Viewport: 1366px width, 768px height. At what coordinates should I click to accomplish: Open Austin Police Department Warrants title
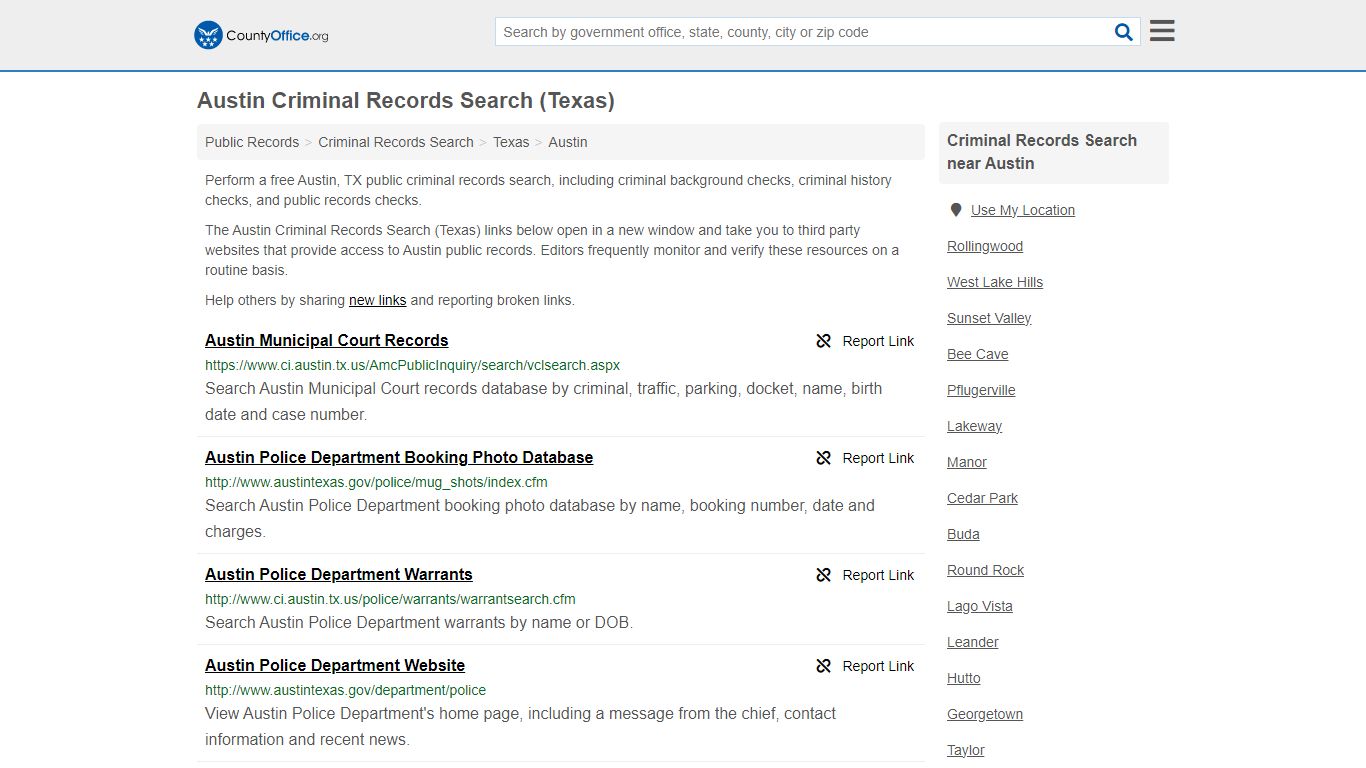(339, 574)
